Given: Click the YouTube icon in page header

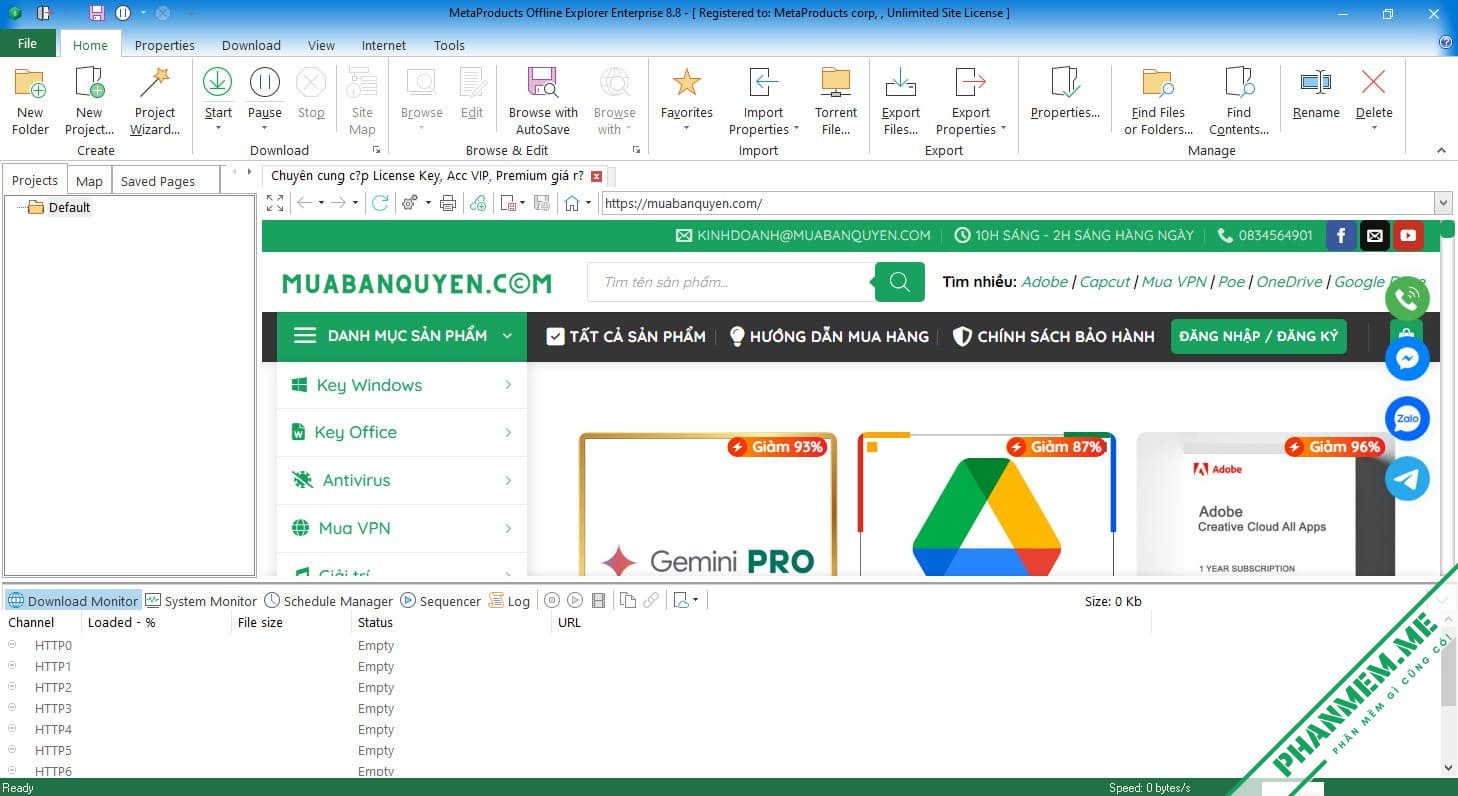Looking at the screenshot, I should [x=1408, y=236].
